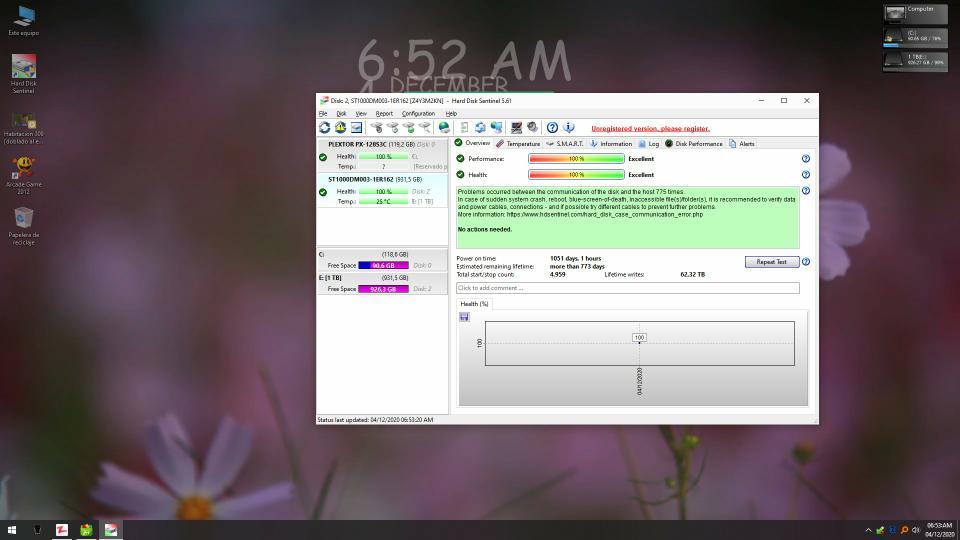Open the Disk menu
Screen dimensions: 960x540
tap(341, 113)
